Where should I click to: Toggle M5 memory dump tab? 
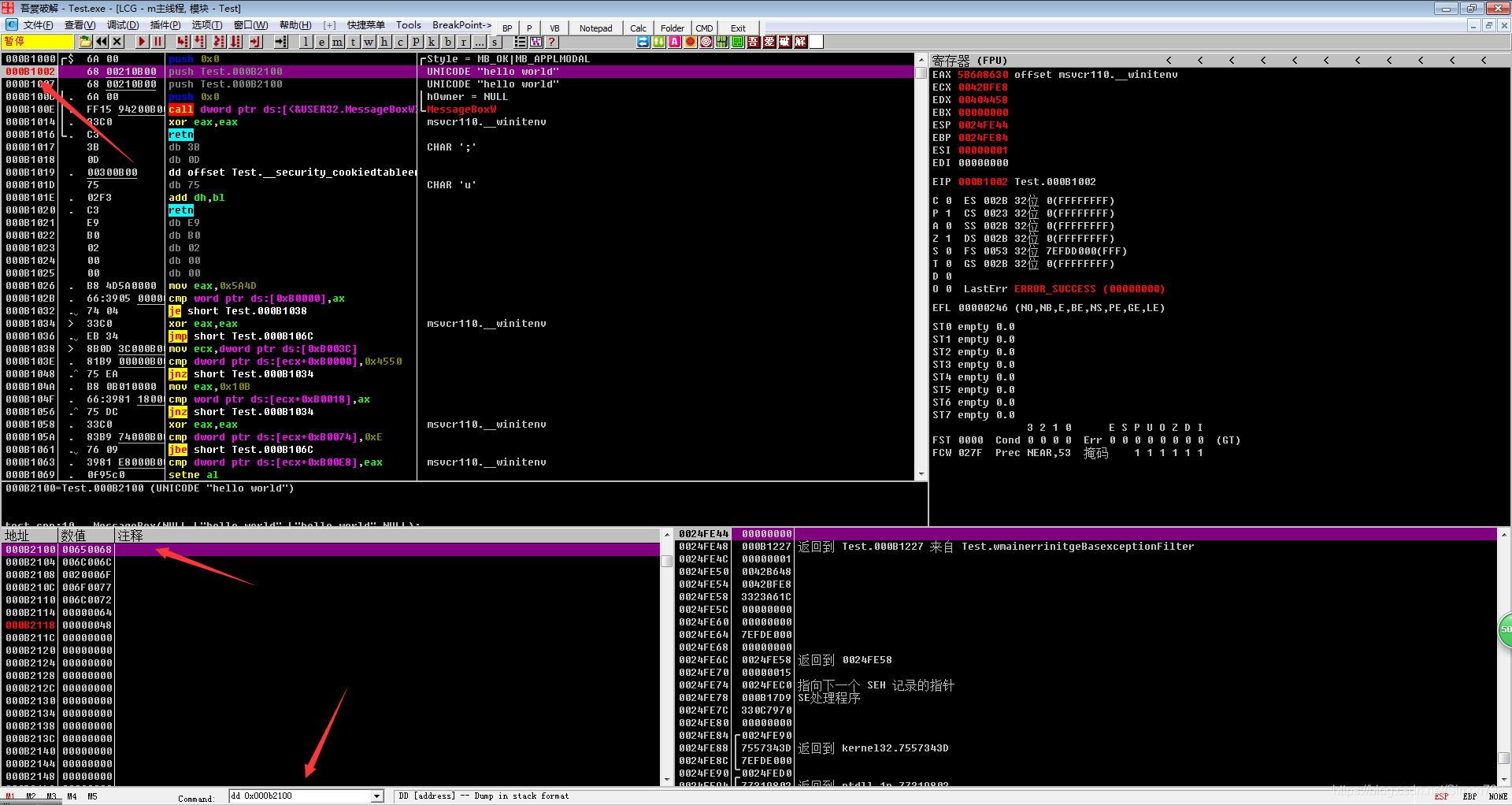[x=92, y=796]
